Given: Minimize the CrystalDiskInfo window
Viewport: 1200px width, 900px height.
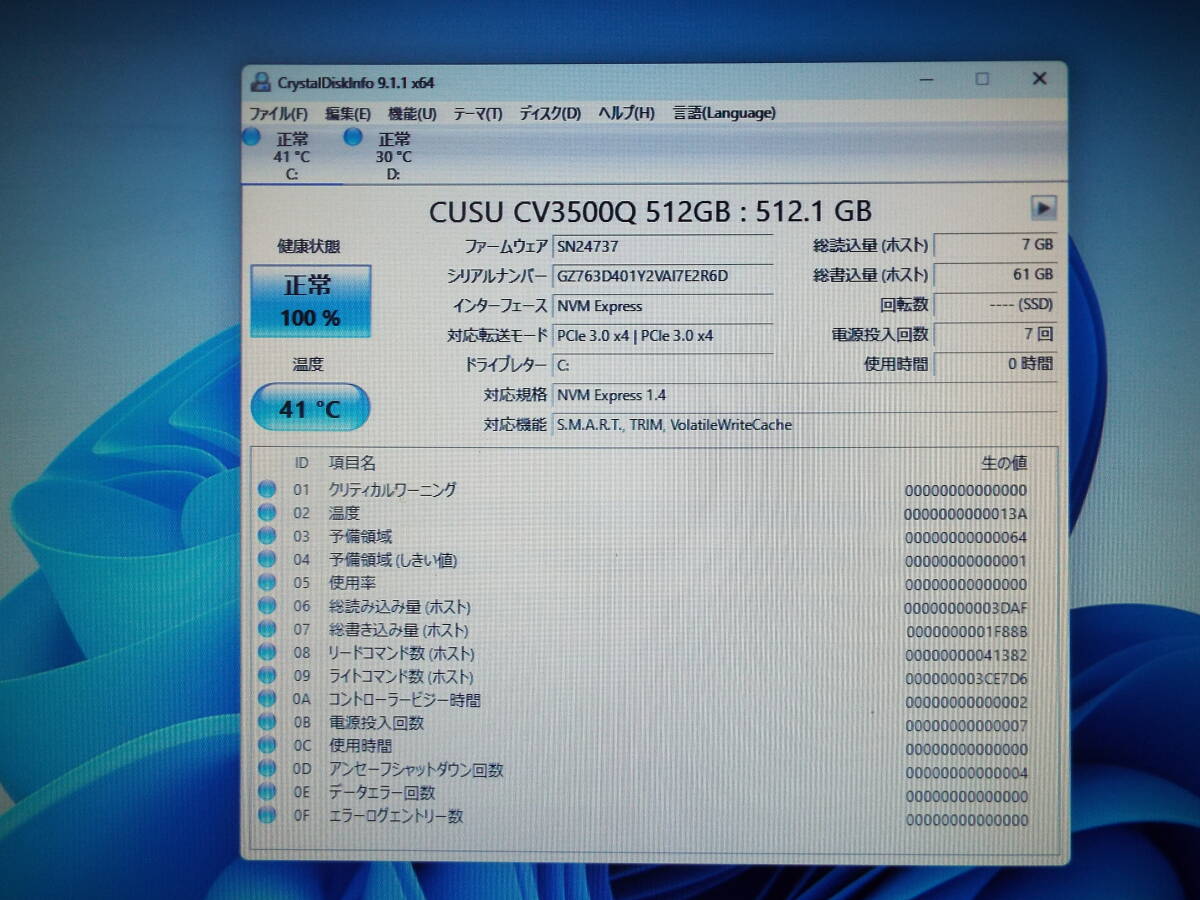Looking at the screenshot, I should click(926, 79).
